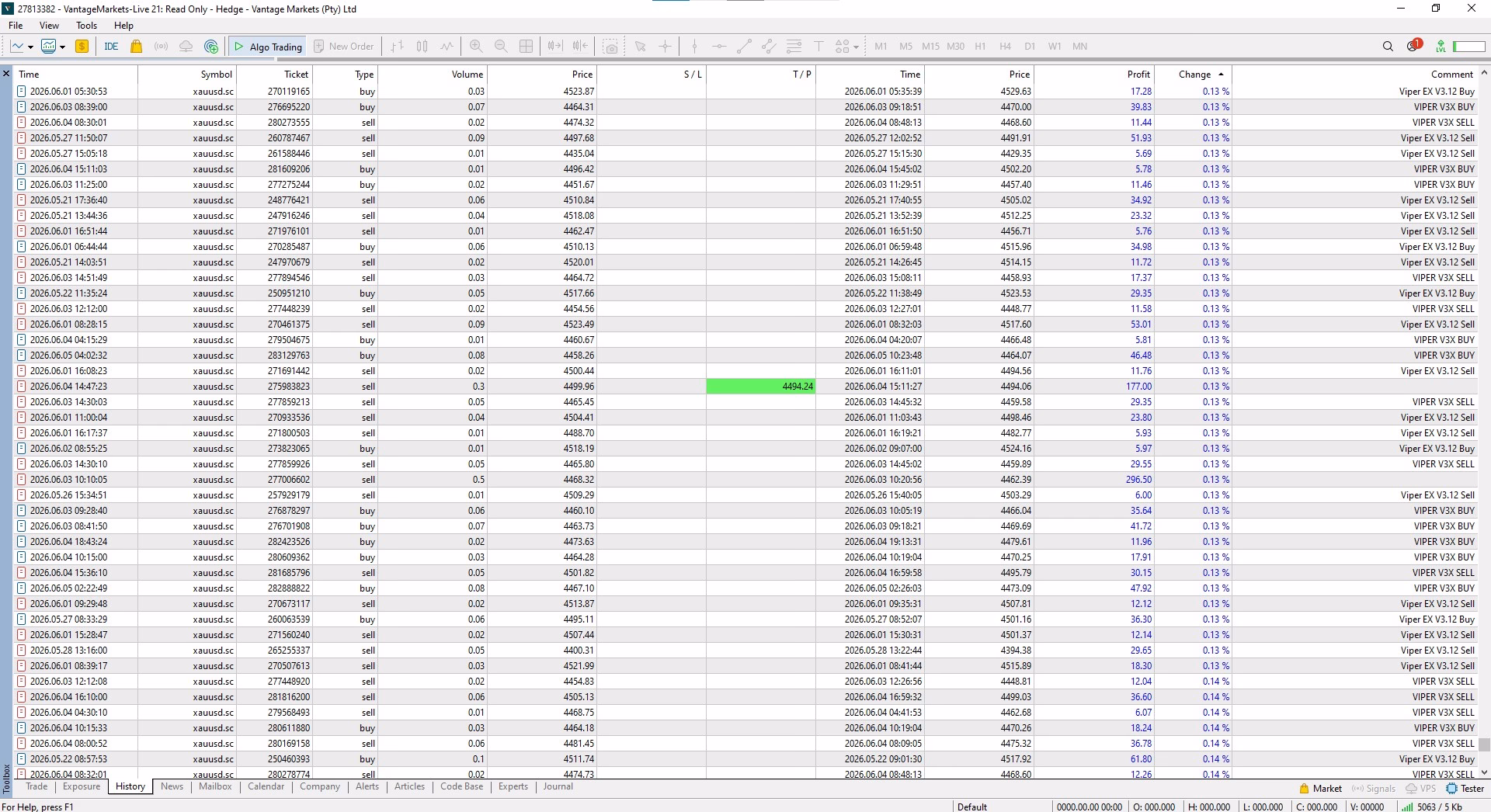Select the M15 timeframe
This screenshot has height=812, width=1491.
930,47
